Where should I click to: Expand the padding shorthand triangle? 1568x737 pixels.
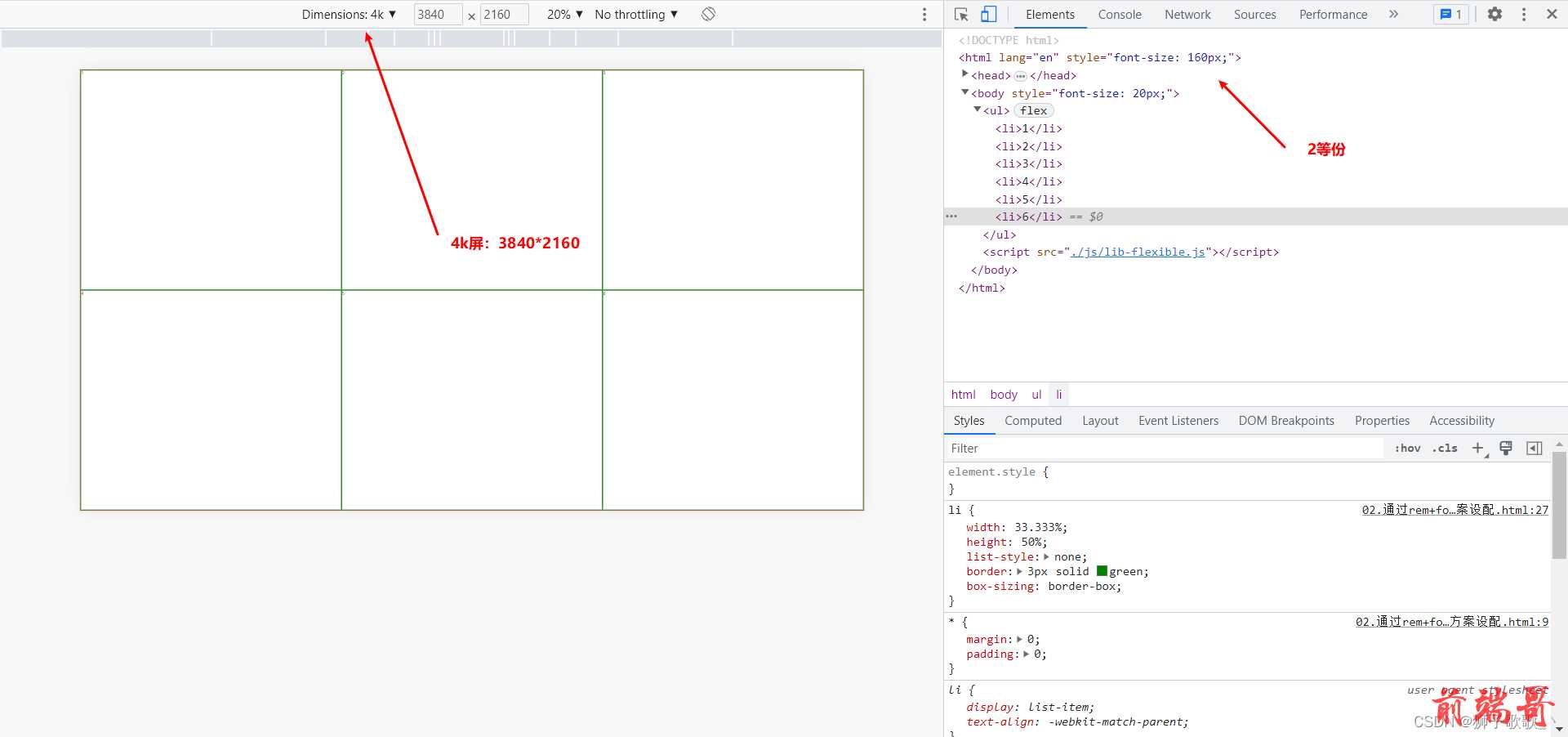1027,654
